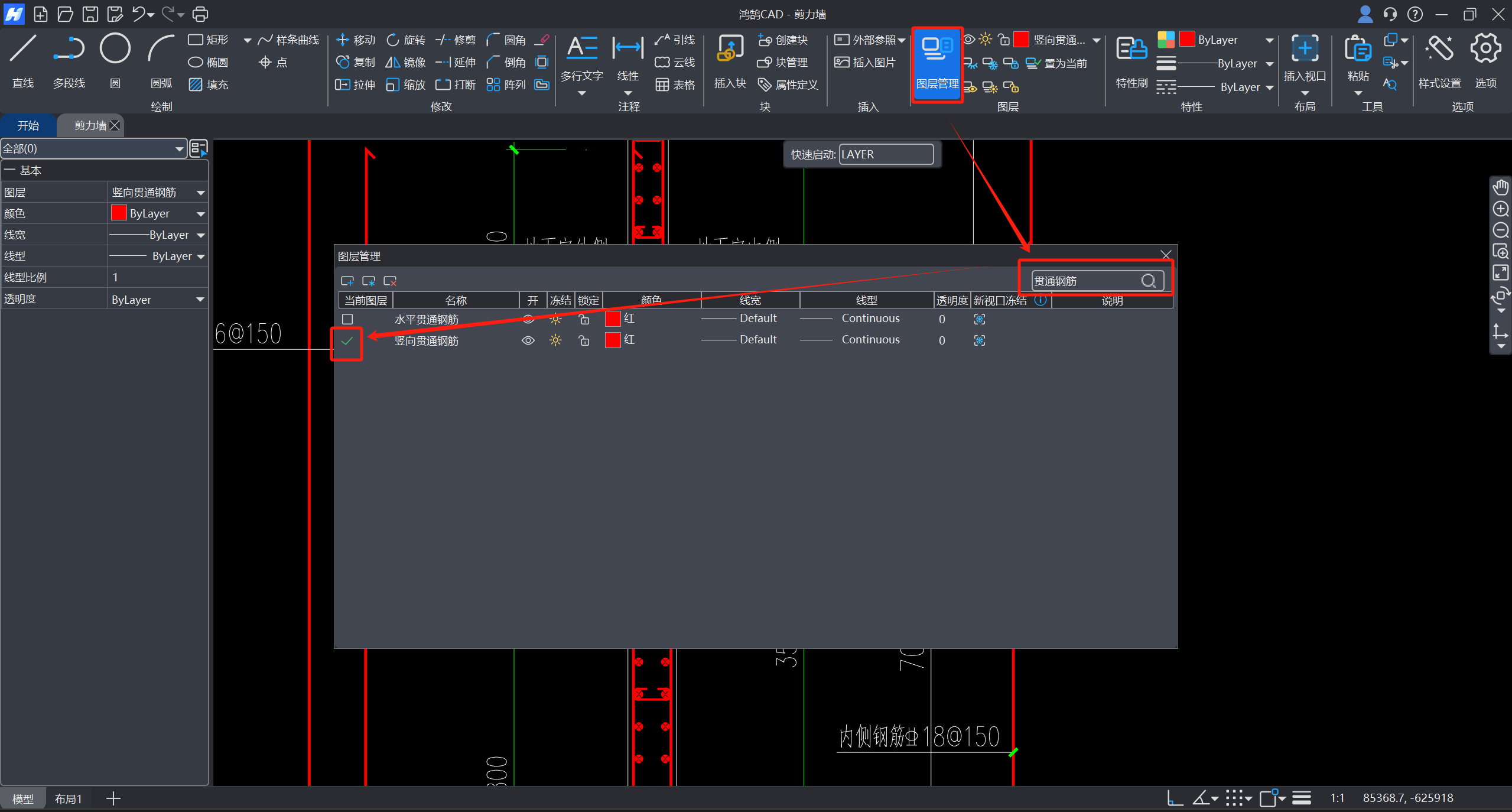Switch to the 布局1 layout tab
The image size is (1512, 812).
(x=68, y=799)
